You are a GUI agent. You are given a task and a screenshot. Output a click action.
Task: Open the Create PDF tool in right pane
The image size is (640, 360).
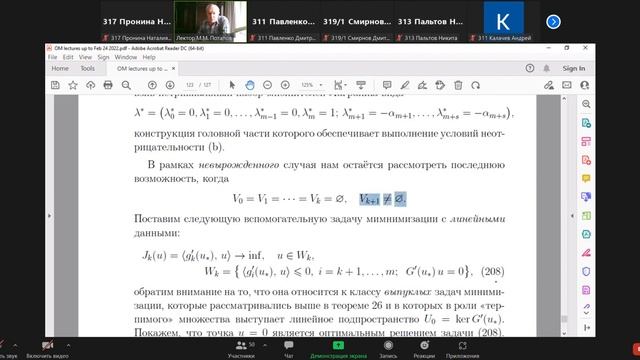click(586, 160)
